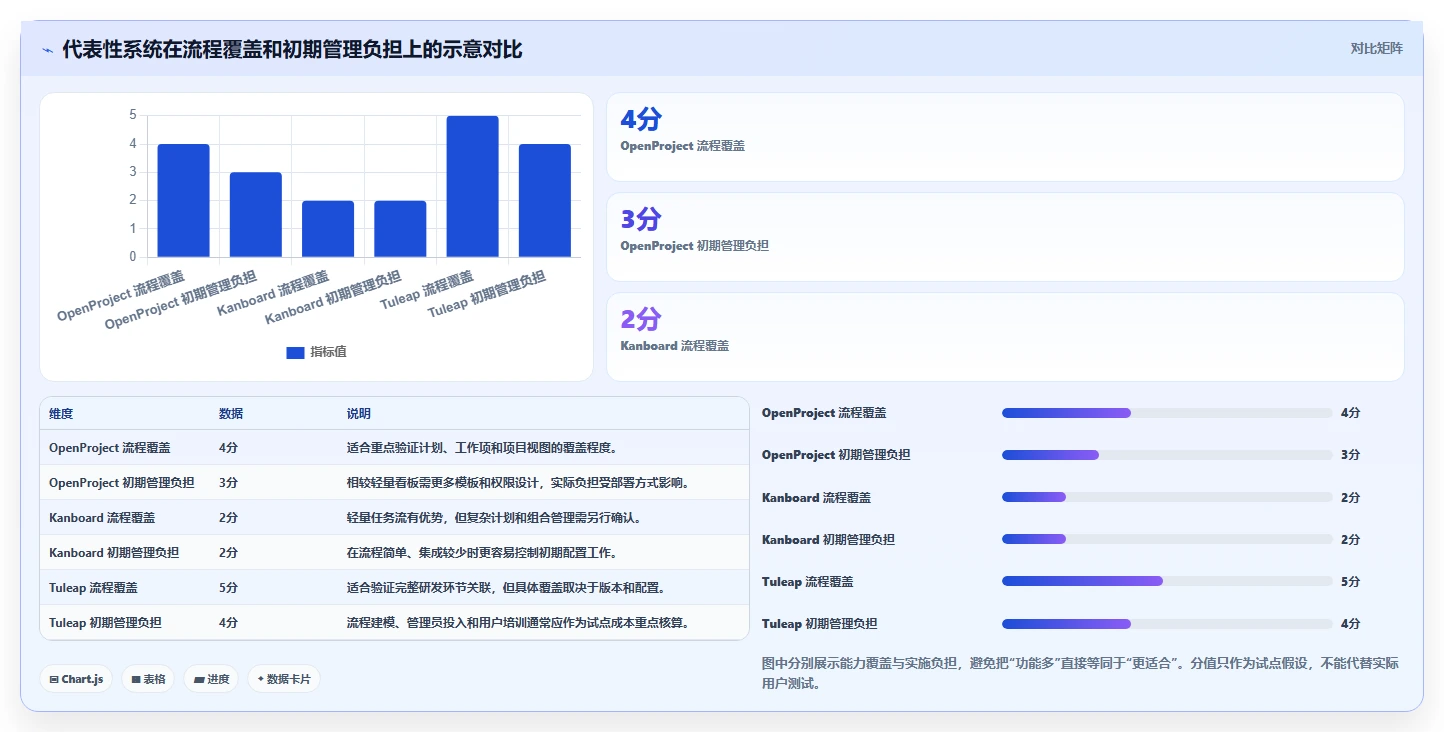Click the Tuleap 流程覆盖 progress bar
The width and height of the screenshot is (1444, 732).
(x=1167, y=581)
